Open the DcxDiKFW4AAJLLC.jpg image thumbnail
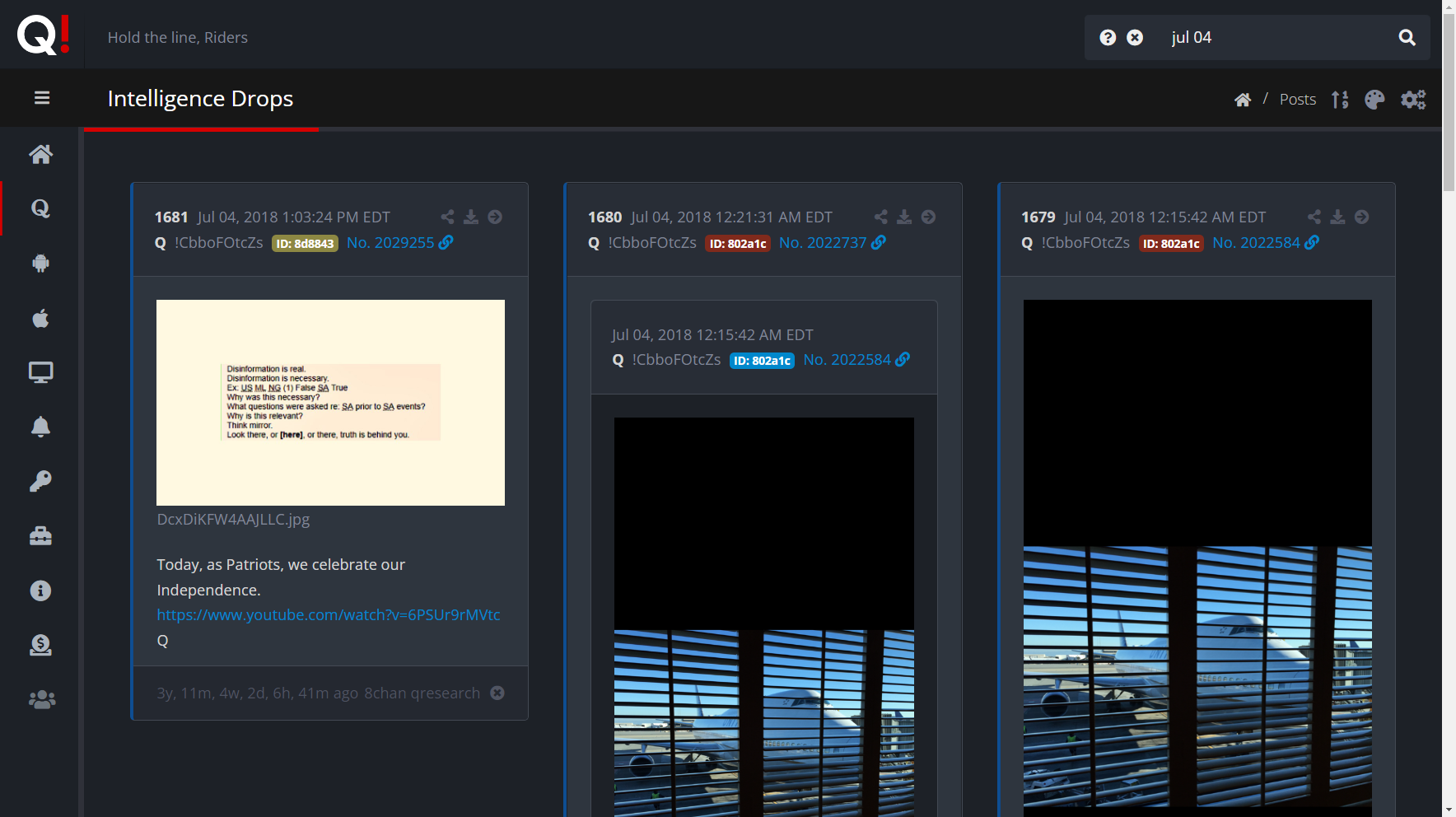1456x817 pixels. [330, 403]
